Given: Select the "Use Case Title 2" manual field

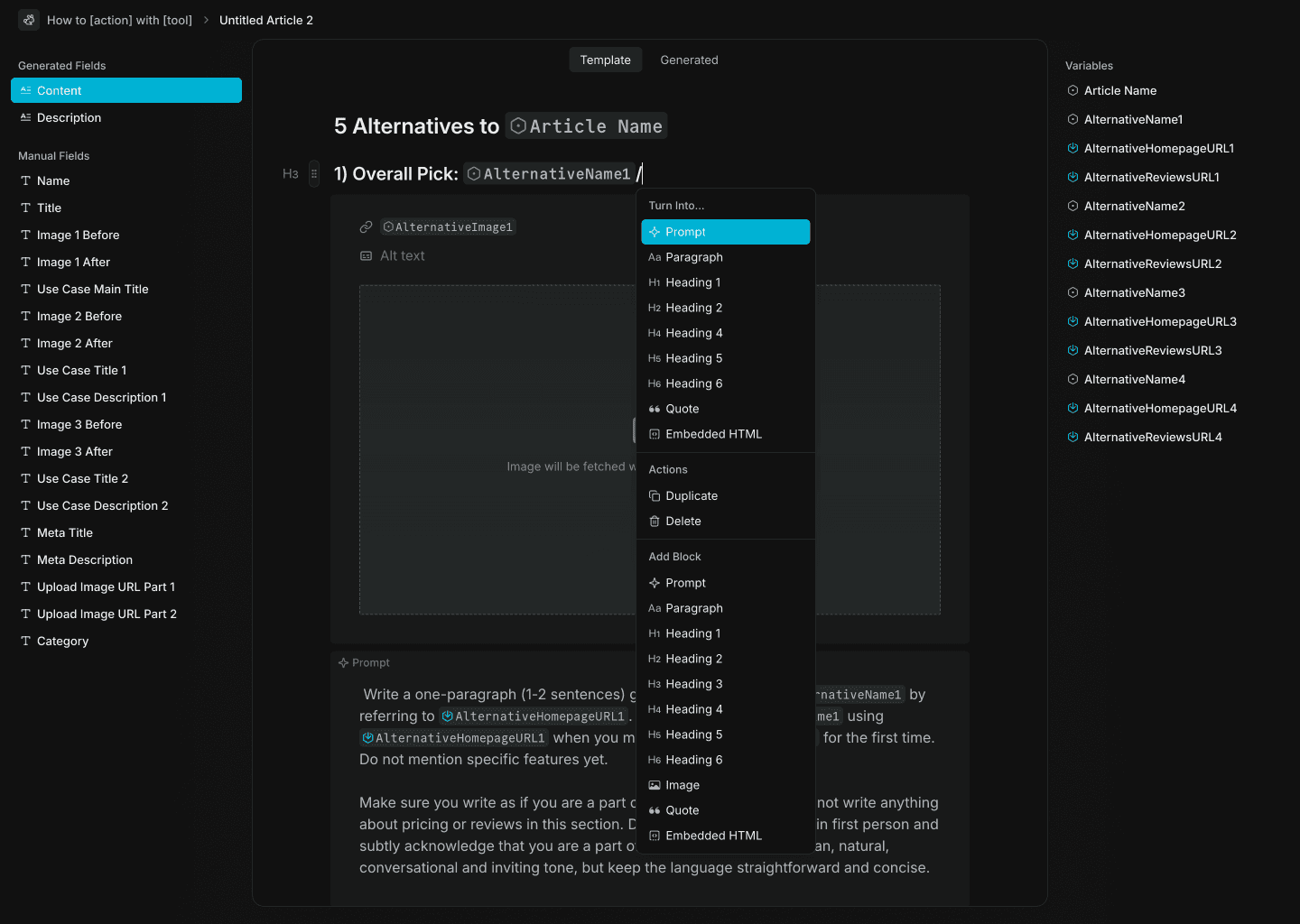Looking at the screenshot, I should [83, 478].
